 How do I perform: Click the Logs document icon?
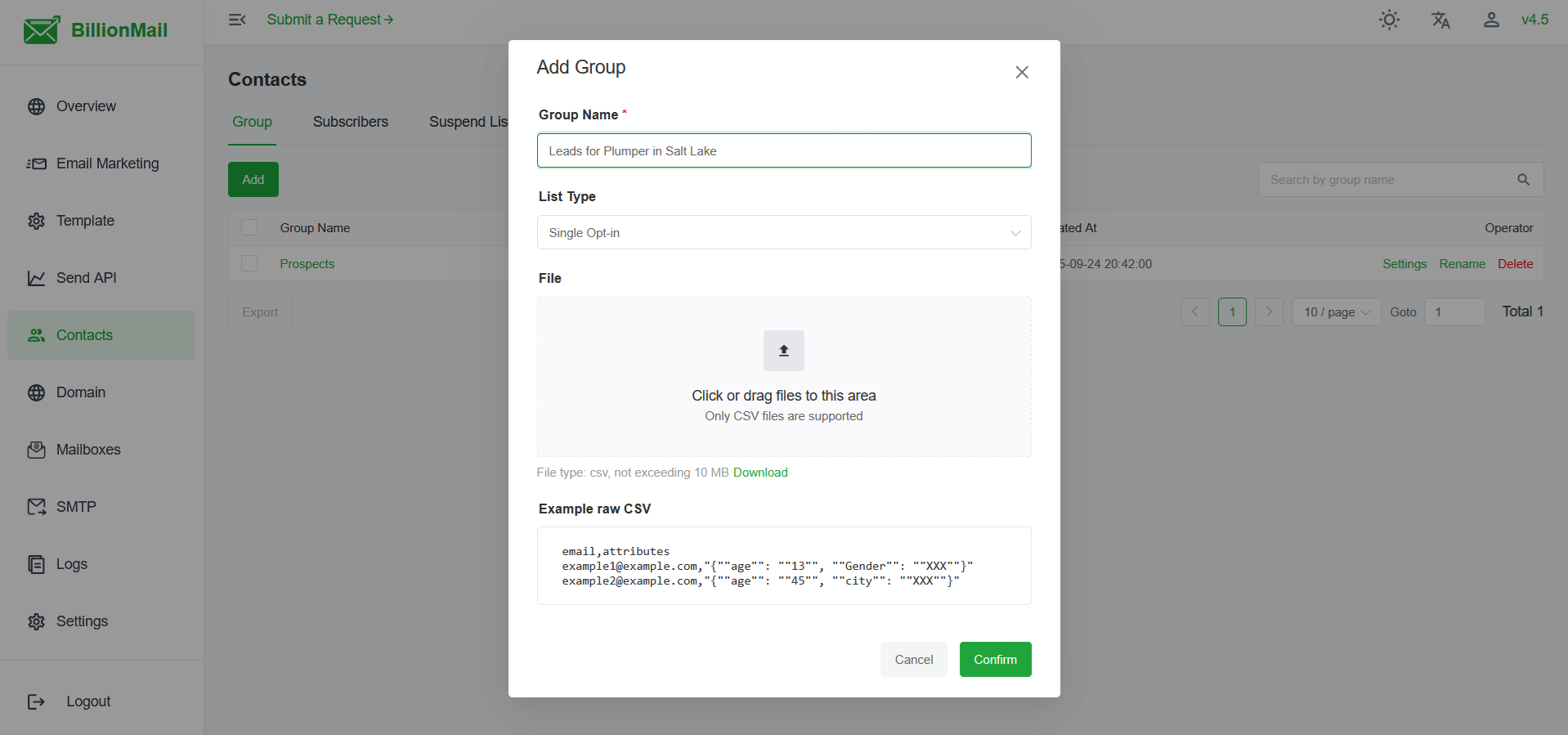tap(36, 564)
